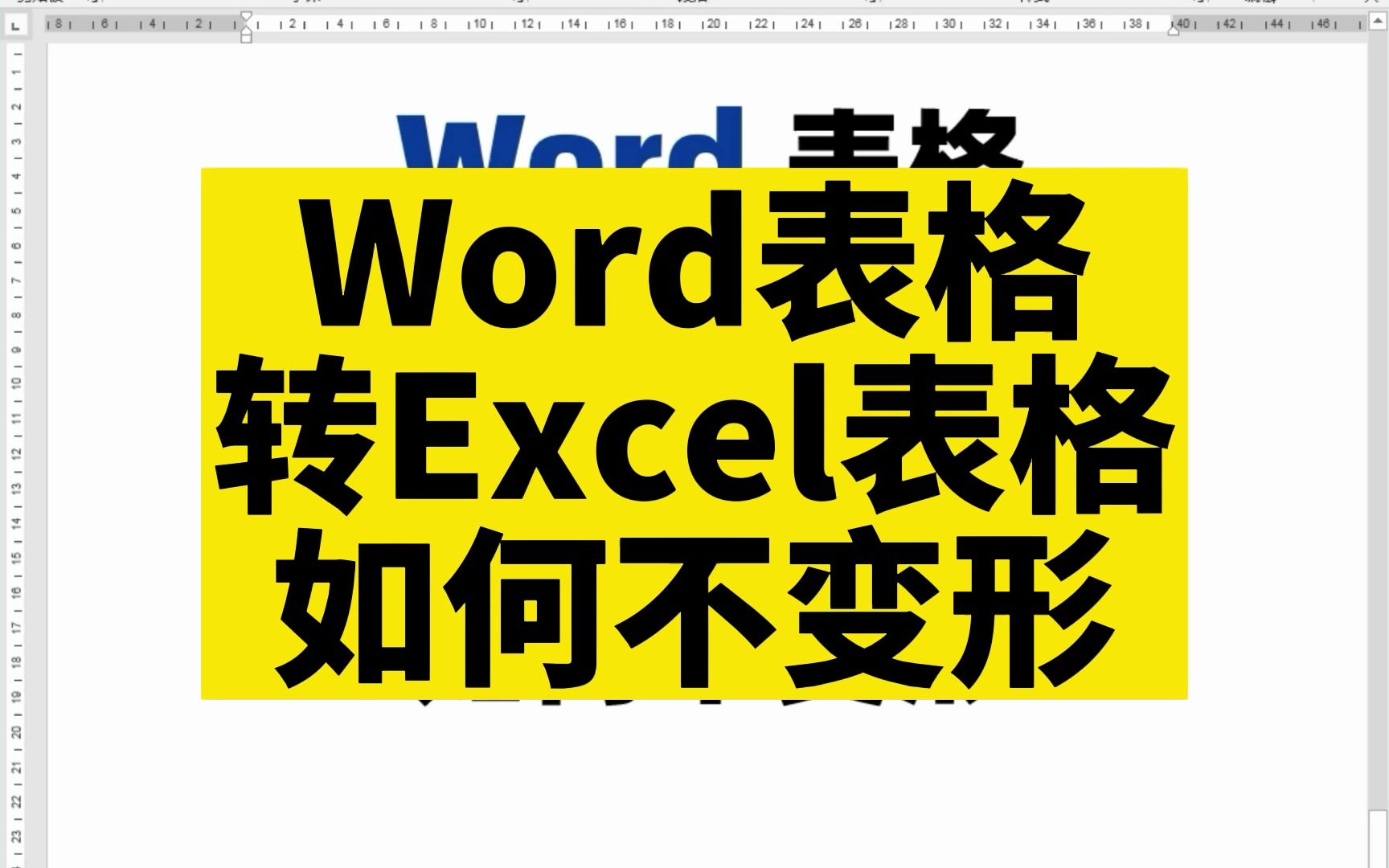This screenshot has height=868, width=1389.
Task: Click the vertical scrollbar thumb
Action: (x=1378, y=839)
